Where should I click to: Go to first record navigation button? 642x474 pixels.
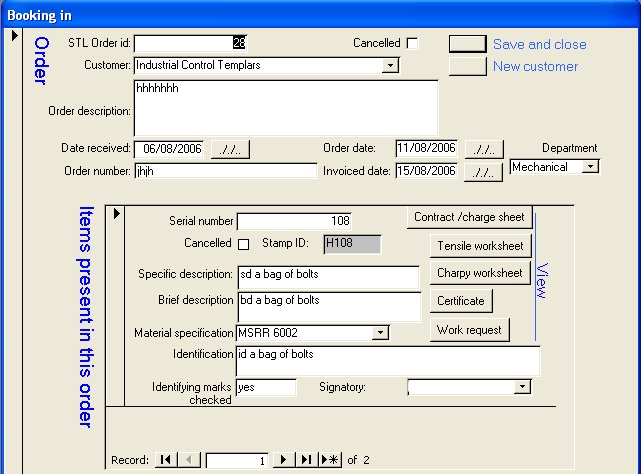[x=166, y=460]
